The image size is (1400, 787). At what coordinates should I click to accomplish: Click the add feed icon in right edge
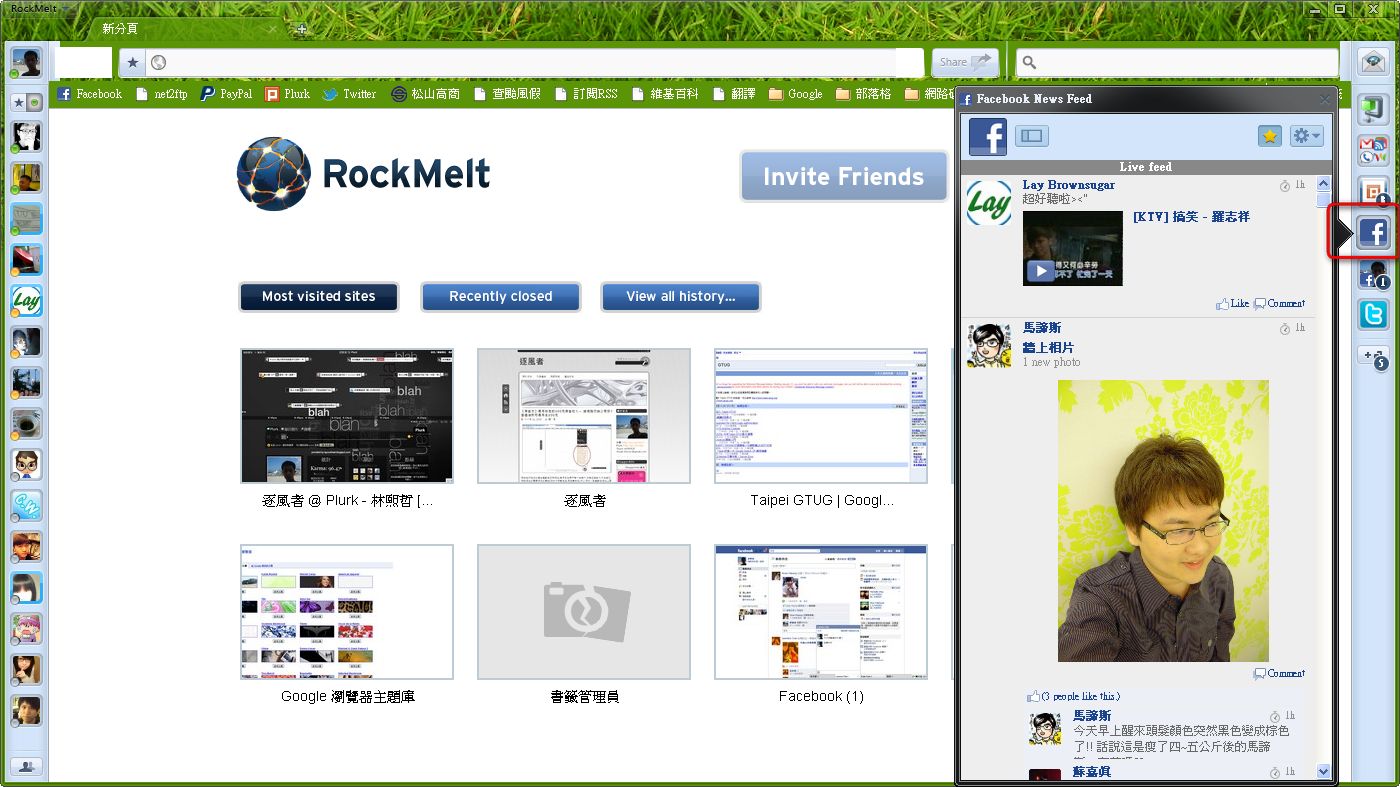pyautogui.click(x=1374, y=356)
